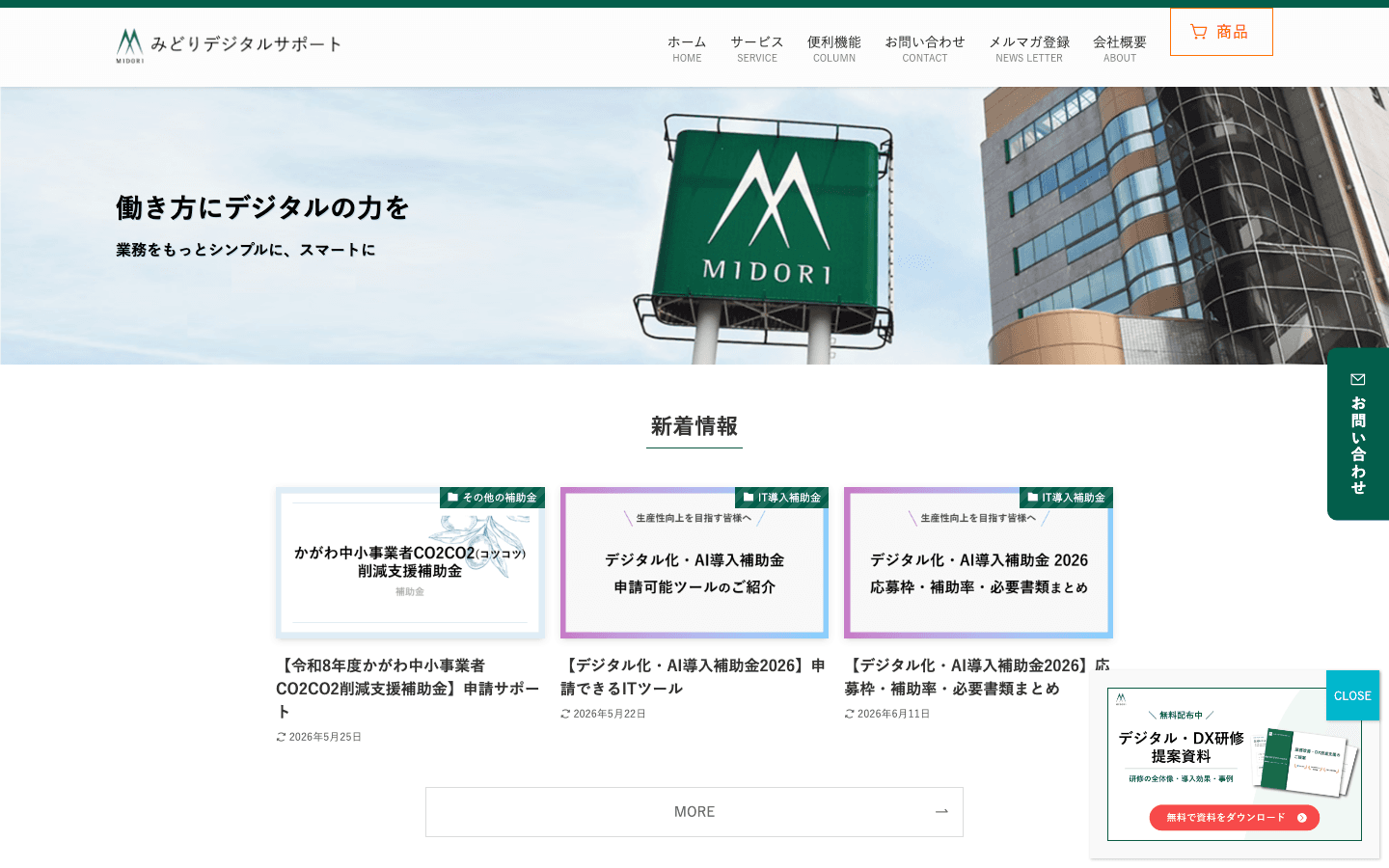Open the 応募枠・補助率・必要書類まとめ thumbnail
Viewport: 1389px width, 868px height.
(978, 563)
